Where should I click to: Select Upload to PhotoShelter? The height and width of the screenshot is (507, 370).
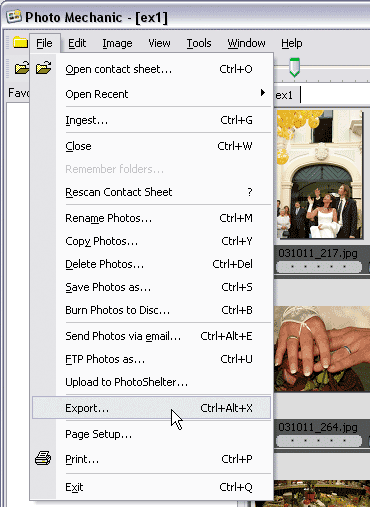[x=152, y=382]
